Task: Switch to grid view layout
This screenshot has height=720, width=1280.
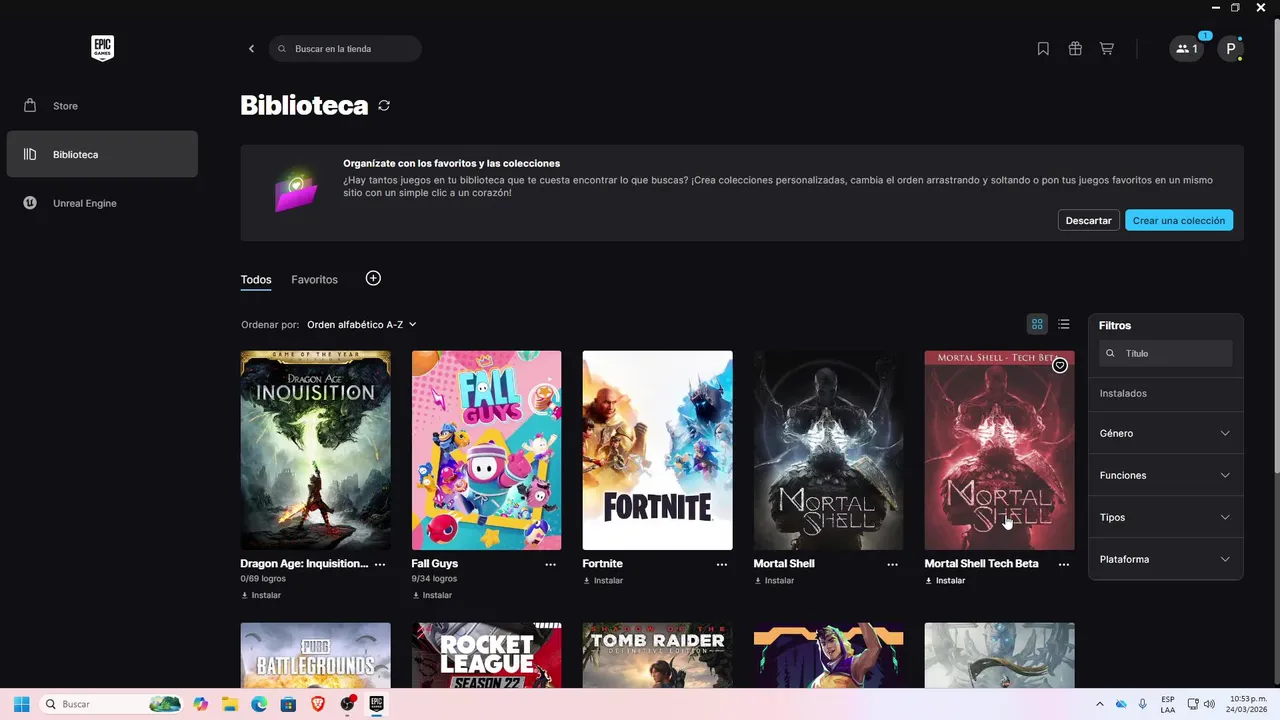Action: click(x=1037, y=324)
